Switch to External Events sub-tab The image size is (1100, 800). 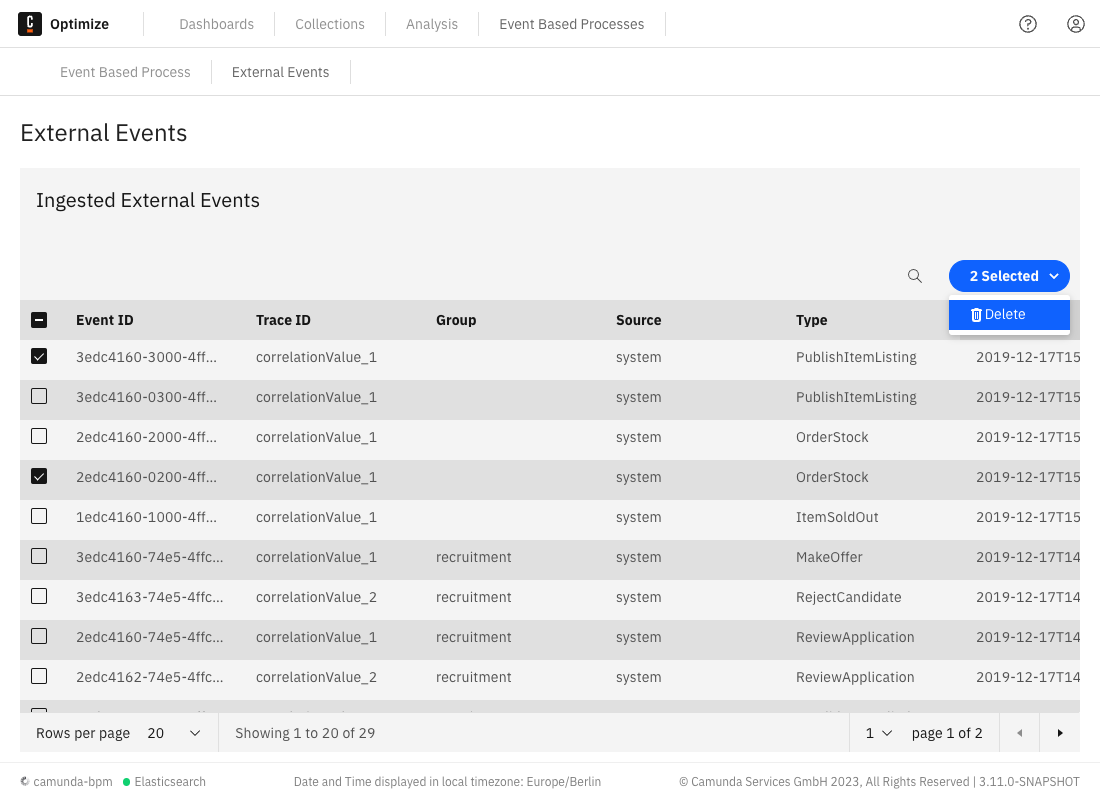[x=281, y=72]
